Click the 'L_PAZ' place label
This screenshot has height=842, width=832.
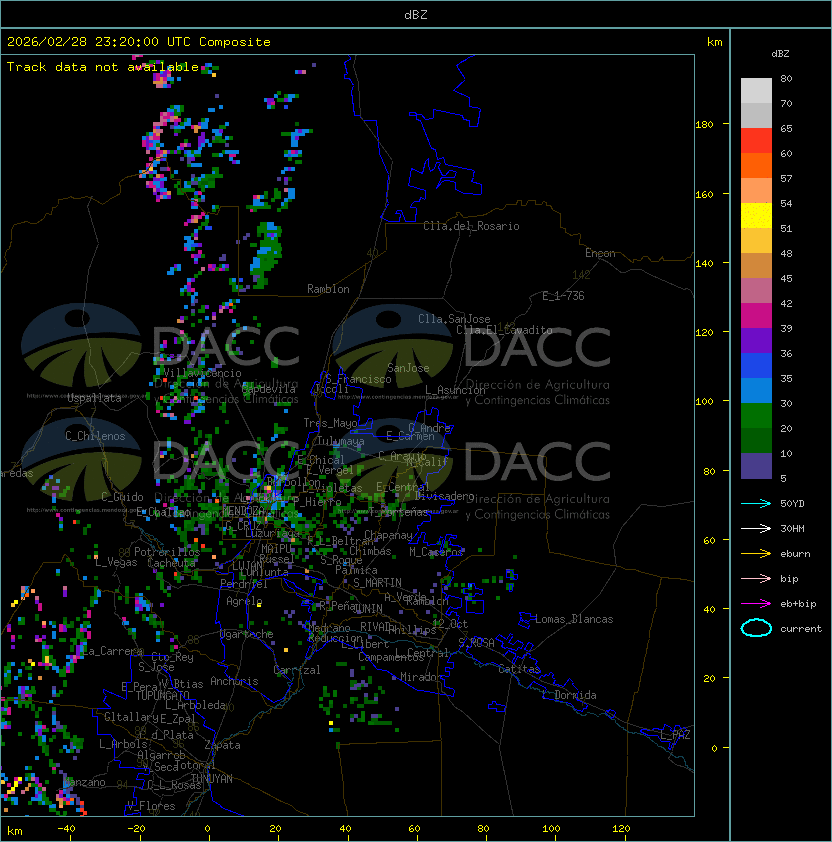point(675,735)
